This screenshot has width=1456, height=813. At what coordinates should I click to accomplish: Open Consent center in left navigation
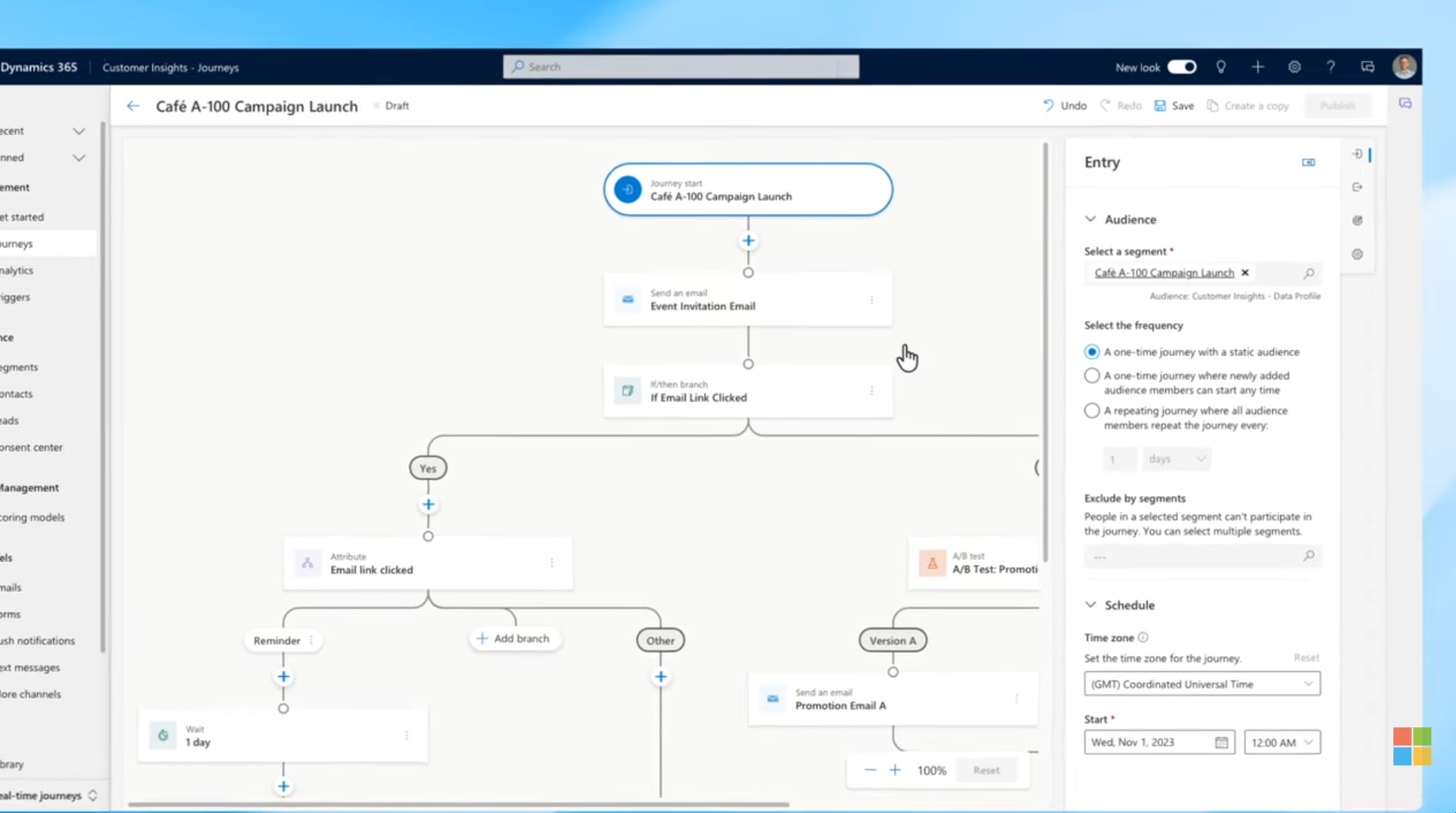[x=32, y=447]
